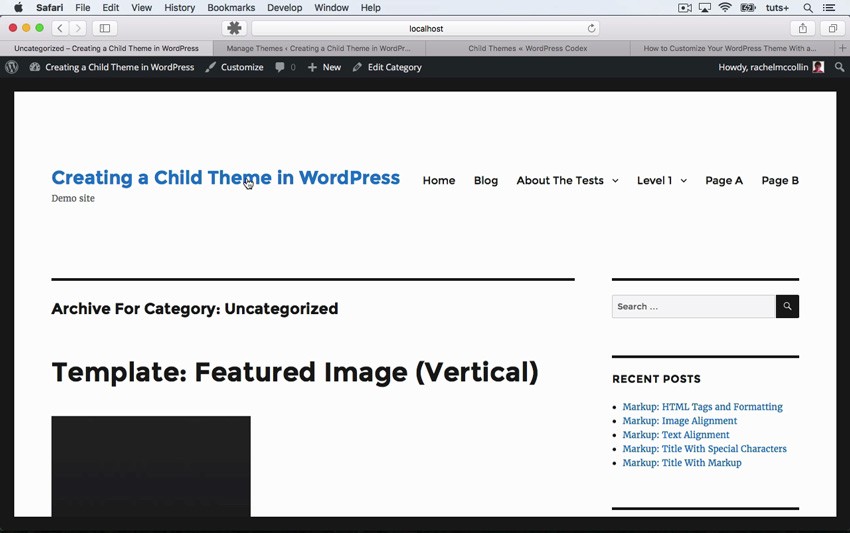This screenshot has width=850, height=533.
Task: Click the admin bar search magnifier
Action: (x=839, y=67)
